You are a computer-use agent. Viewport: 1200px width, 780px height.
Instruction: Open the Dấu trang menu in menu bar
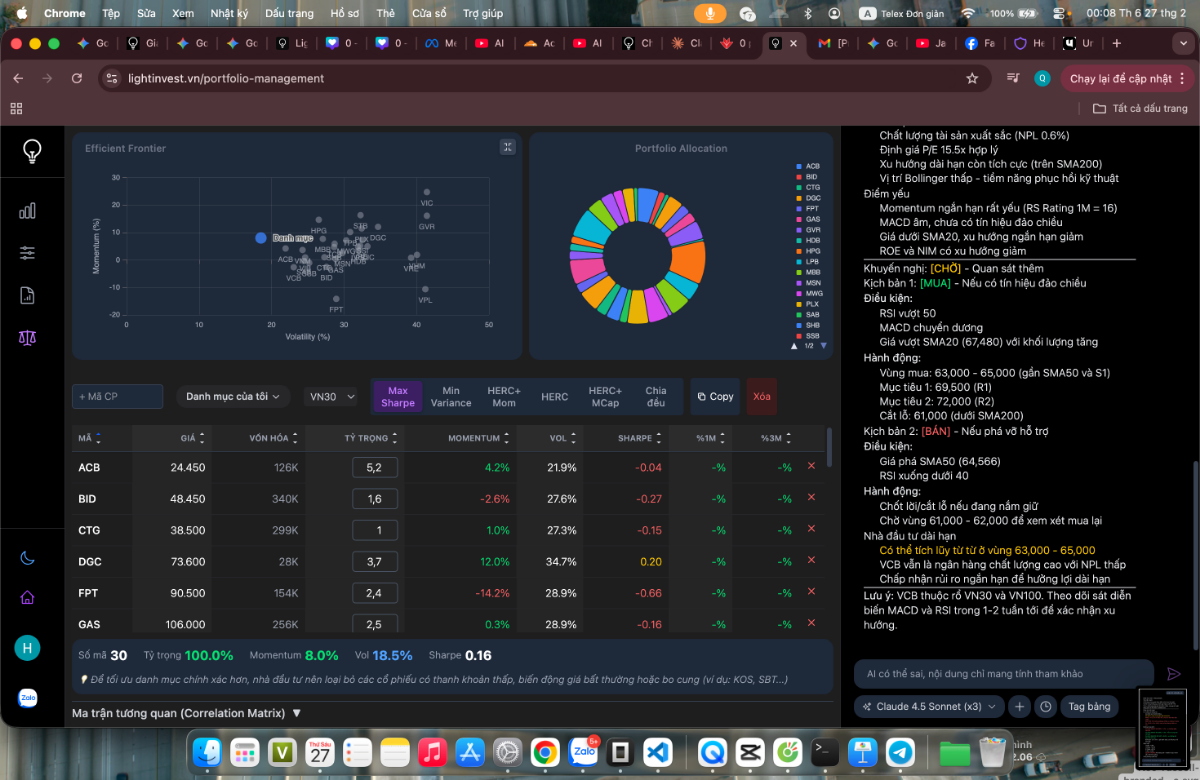click(x=289, y=14)
